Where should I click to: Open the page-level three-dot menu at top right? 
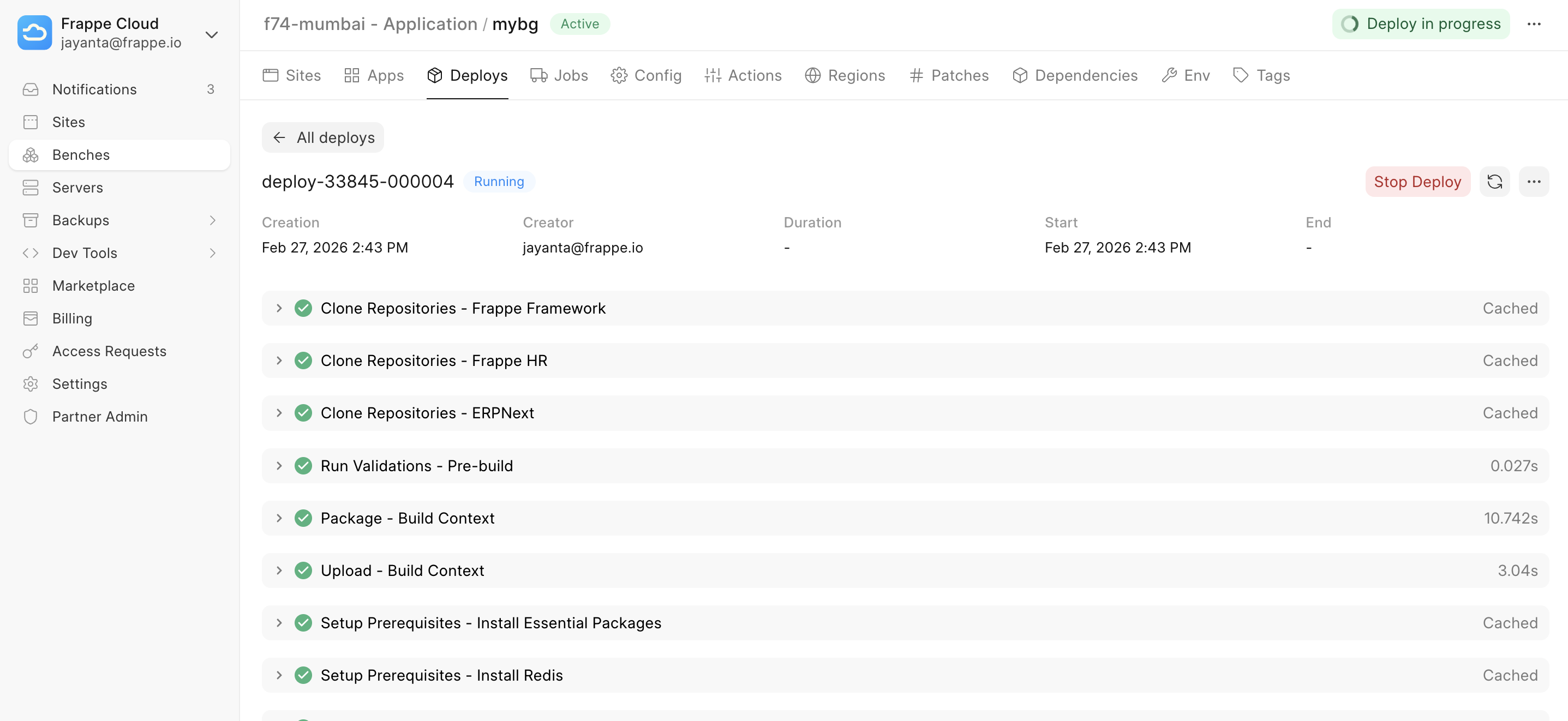tap(1533, 25)
